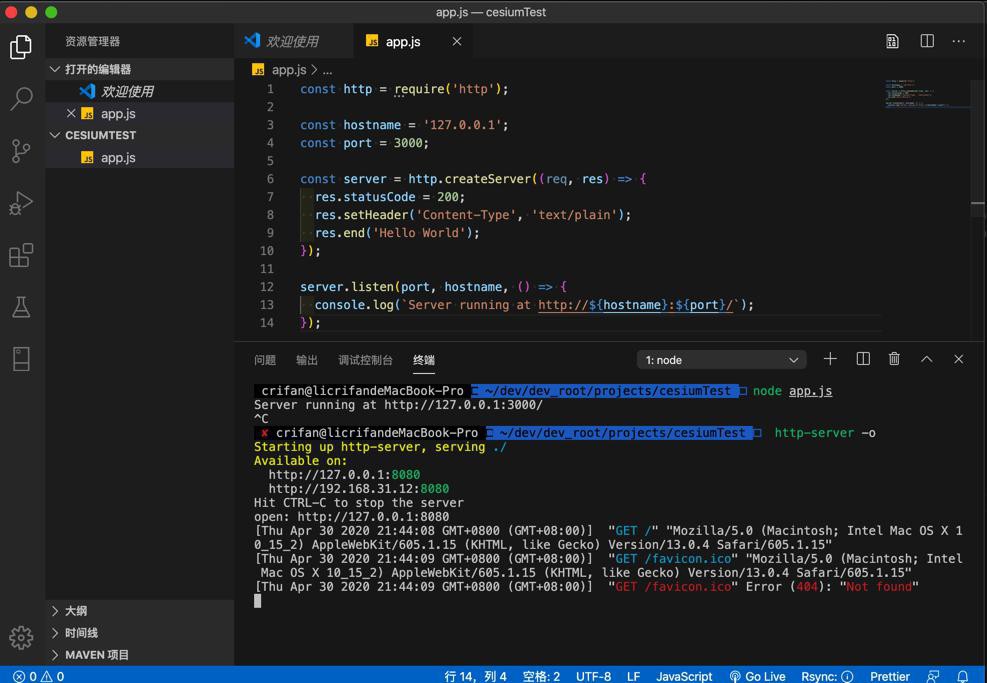The height and width of the screenshot is (683, 987).
Task: Click the JavaScript language mode button
Action: 684,676
